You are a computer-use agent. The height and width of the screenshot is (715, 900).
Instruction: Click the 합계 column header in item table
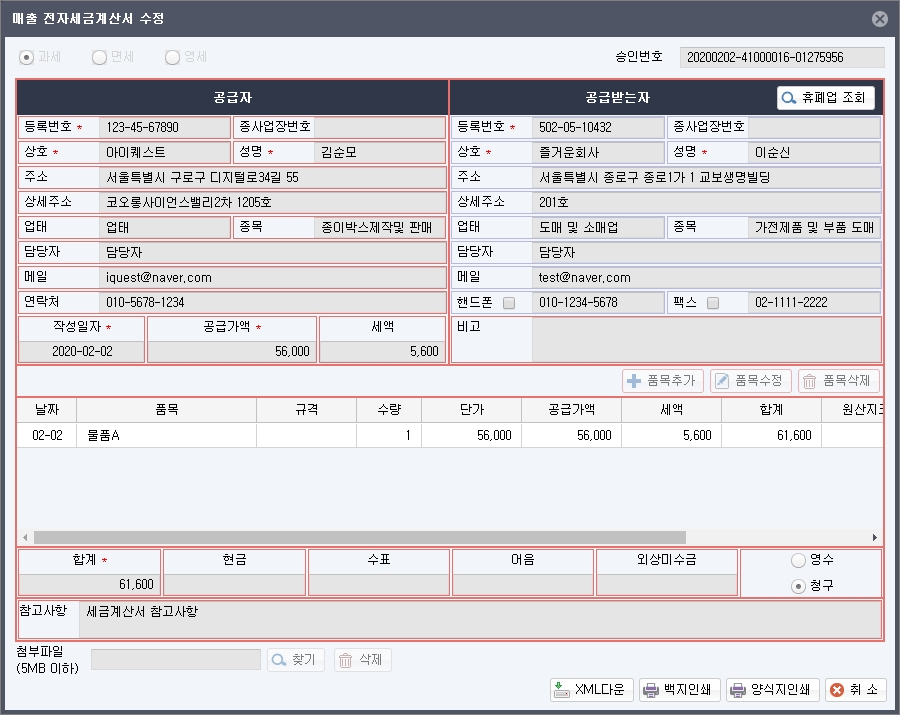click(x=771, y=410)
